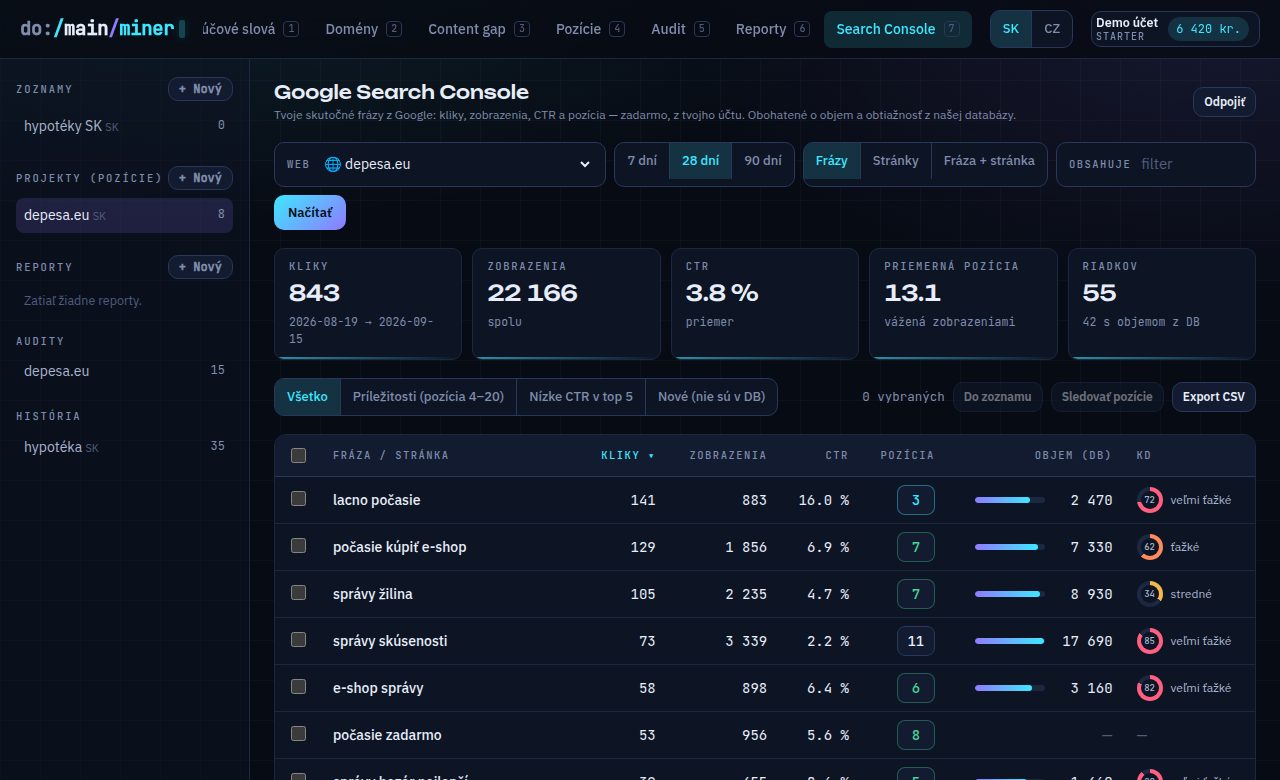
Task: Open the depesa.eu audit entry
Action: 124,371
